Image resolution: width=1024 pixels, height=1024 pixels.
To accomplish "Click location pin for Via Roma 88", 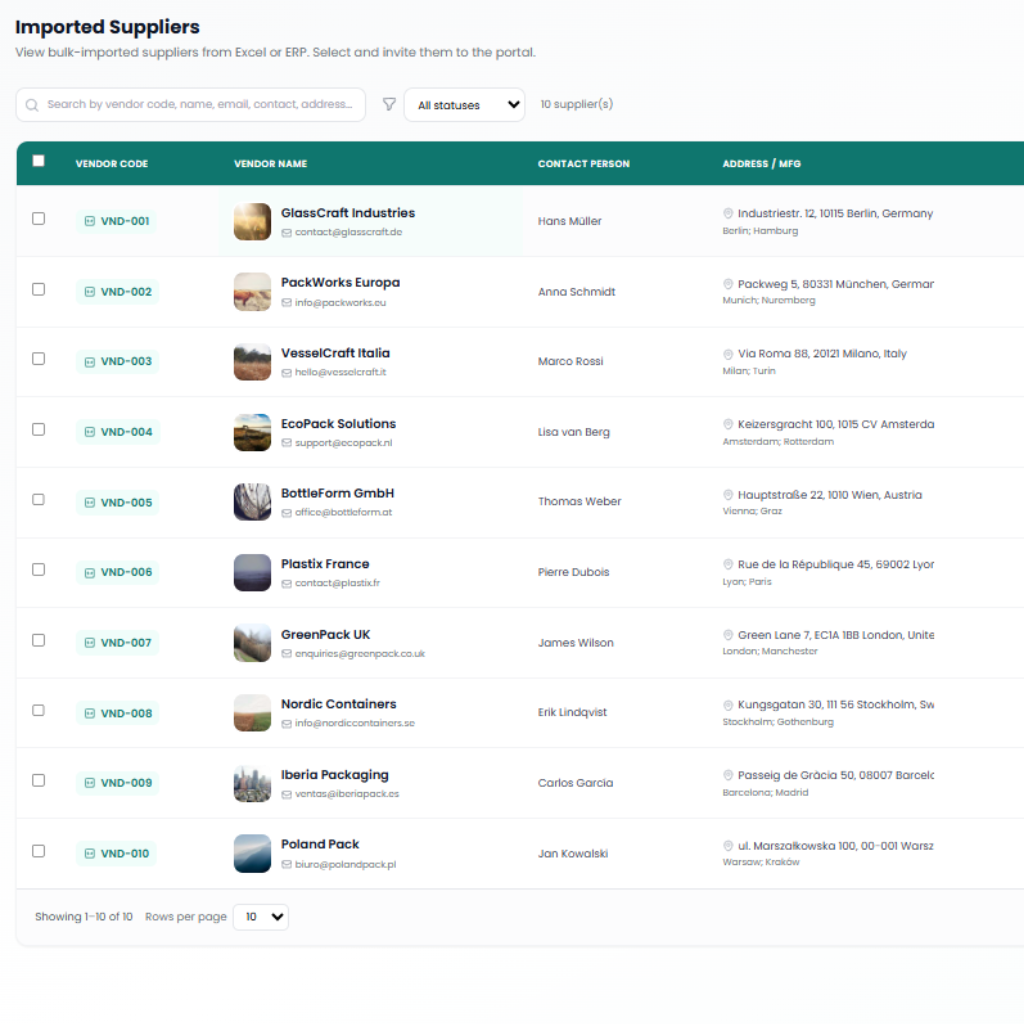I will point(728,354).
